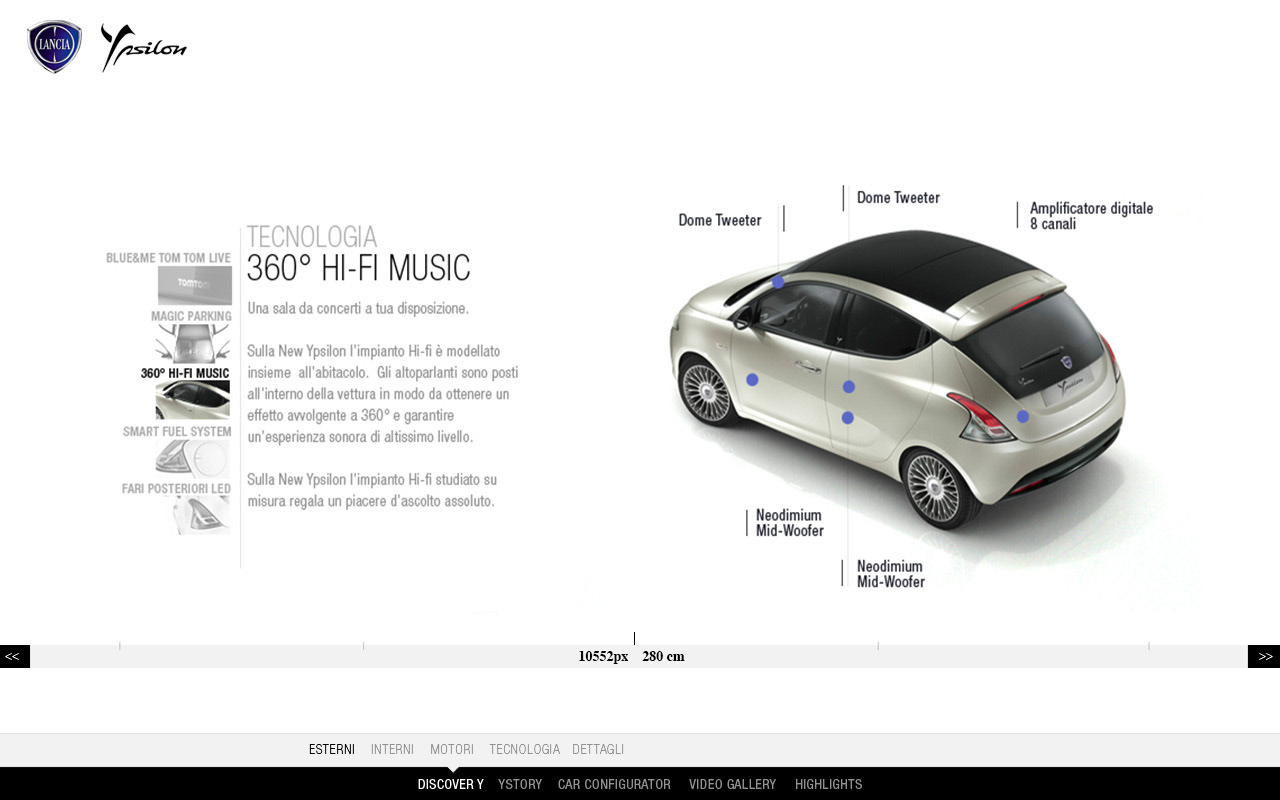
Task: Click the Lancia shield logo
Action: pyautogui.click(x=54, y=47)
